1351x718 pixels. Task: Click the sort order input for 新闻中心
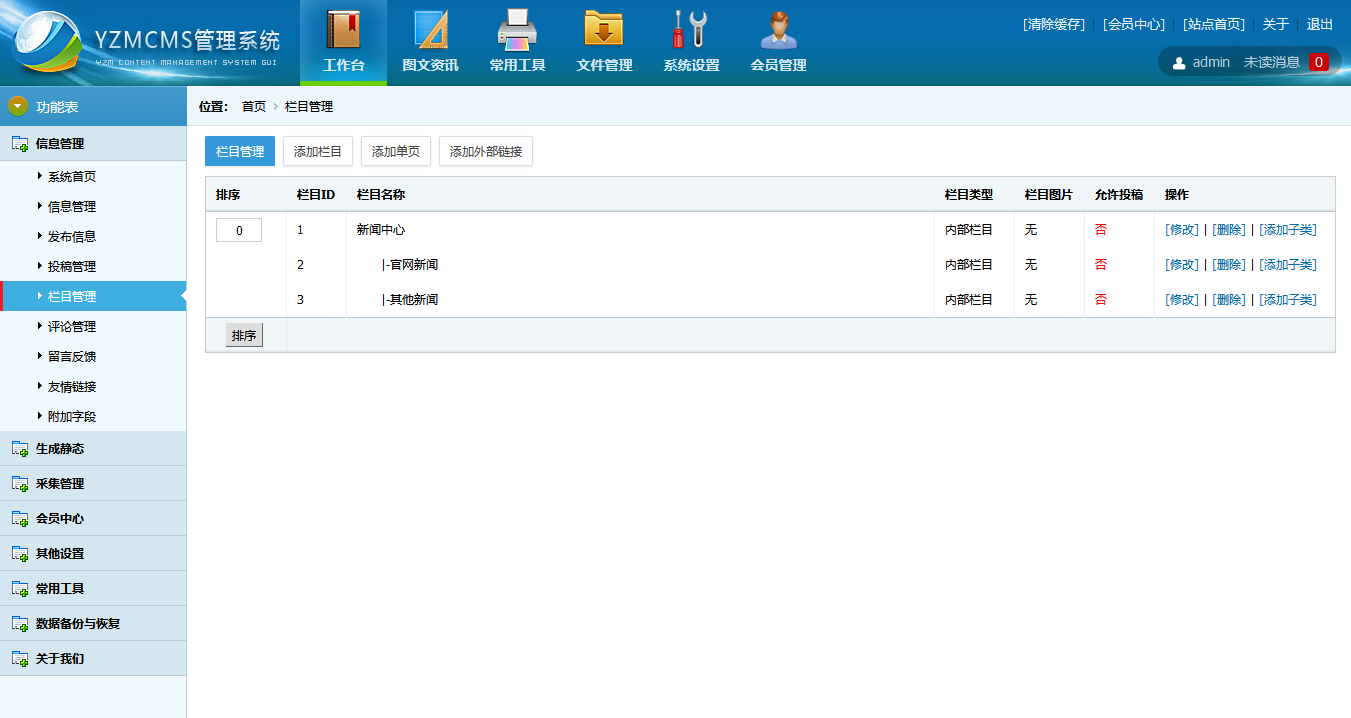[239, 230]
